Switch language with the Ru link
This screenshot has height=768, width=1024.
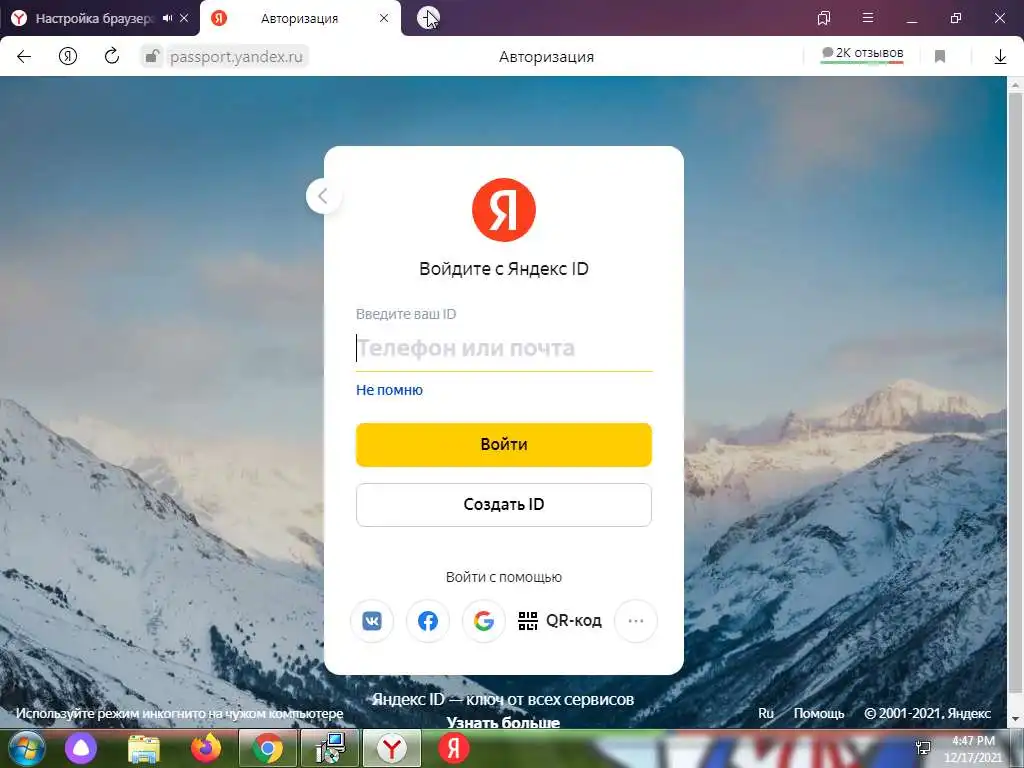click(766, 713)
